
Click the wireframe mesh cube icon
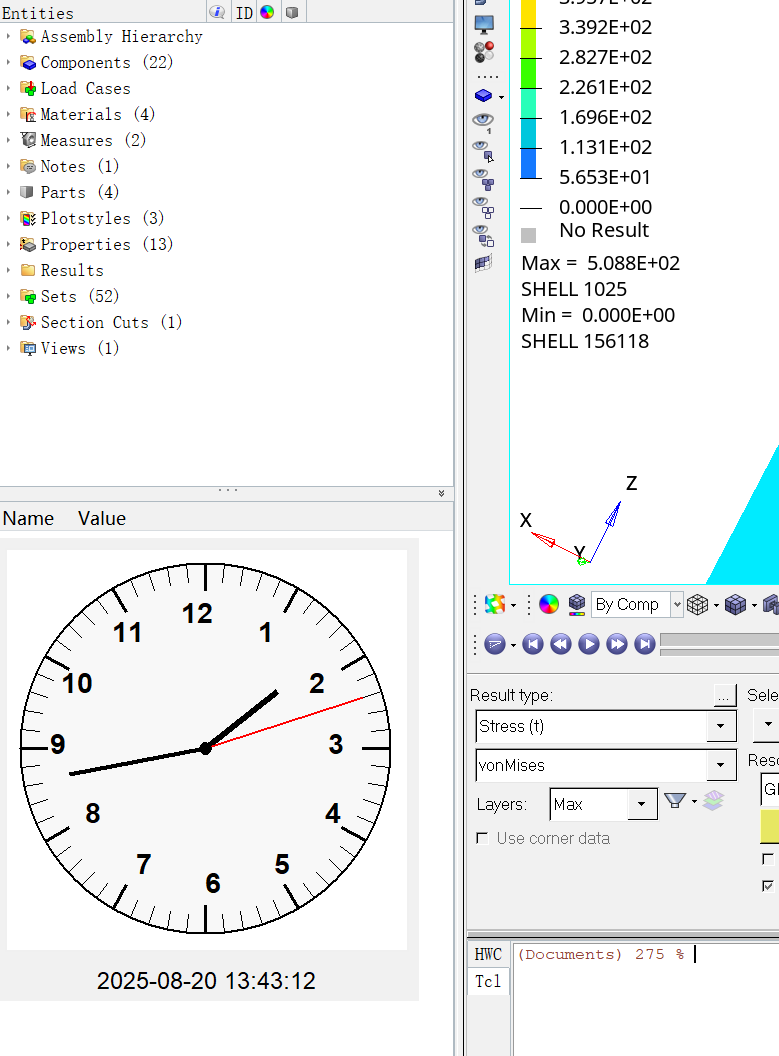tap(698, 604)
